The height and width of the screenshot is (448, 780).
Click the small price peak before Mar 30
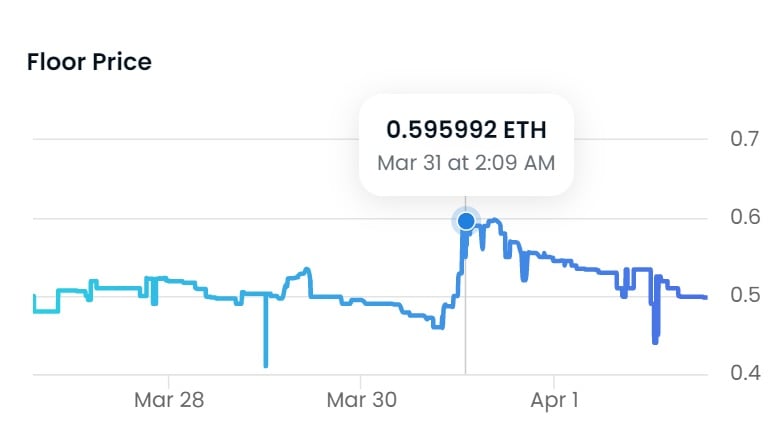pos(307,268)
